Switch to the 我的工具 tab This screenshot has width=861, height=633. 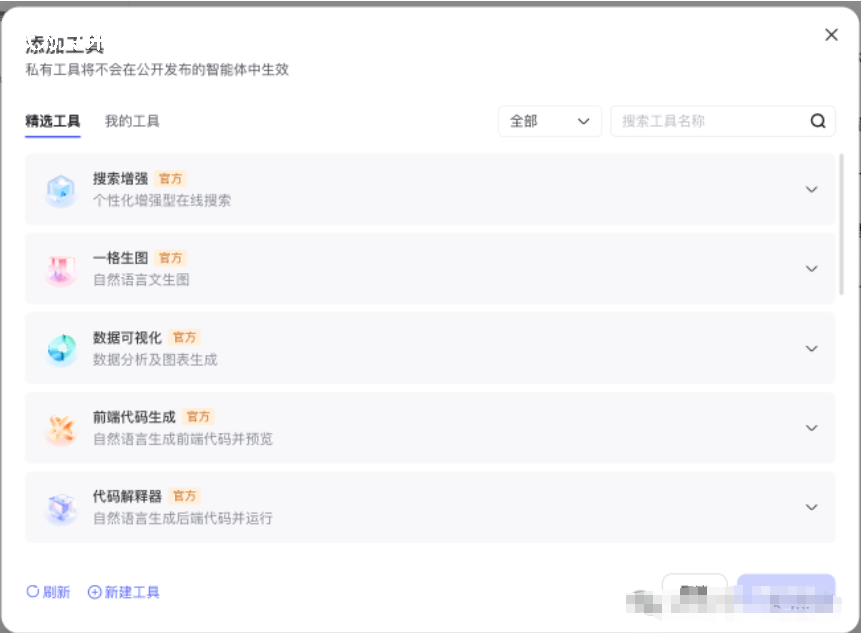pos(132,121)
